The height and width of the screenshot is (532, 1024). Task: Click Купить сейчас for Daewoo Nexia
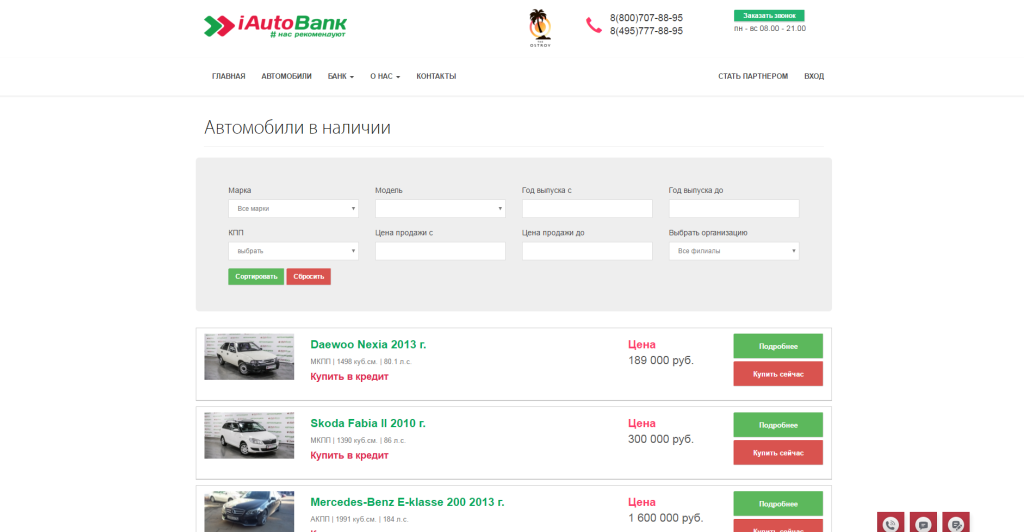778,374
